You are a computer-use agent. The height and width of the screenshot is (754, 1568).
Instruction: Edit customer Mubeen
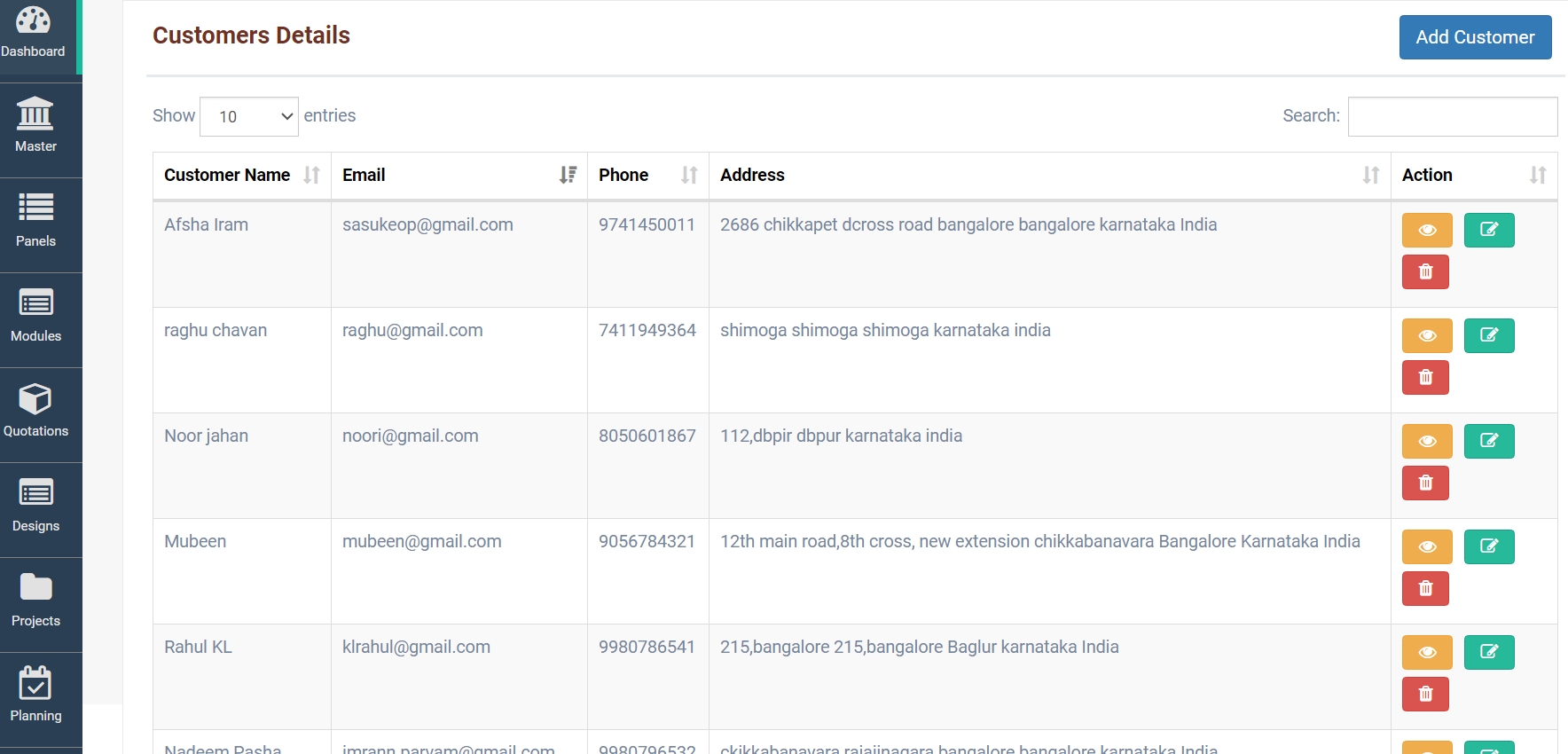(x=1489, y=547)
